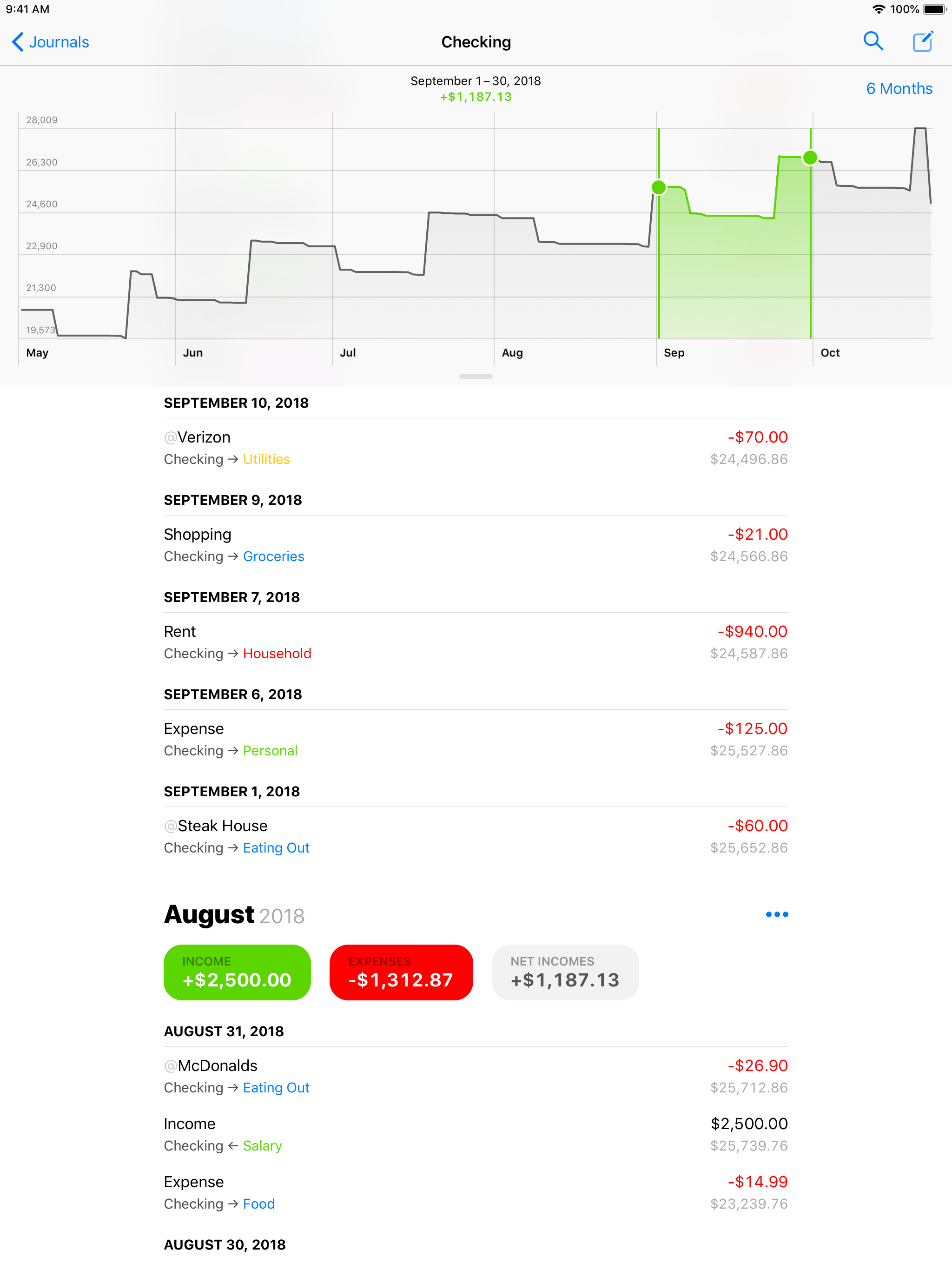Open the Utilities category link
This screenshot has width=952, height=1270.
(266, 459)
